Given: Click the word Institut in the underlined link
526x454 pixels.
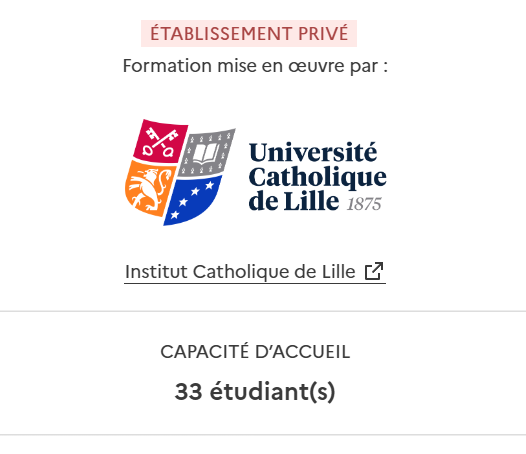Looking at the screenshot, I should coord(156,271).
